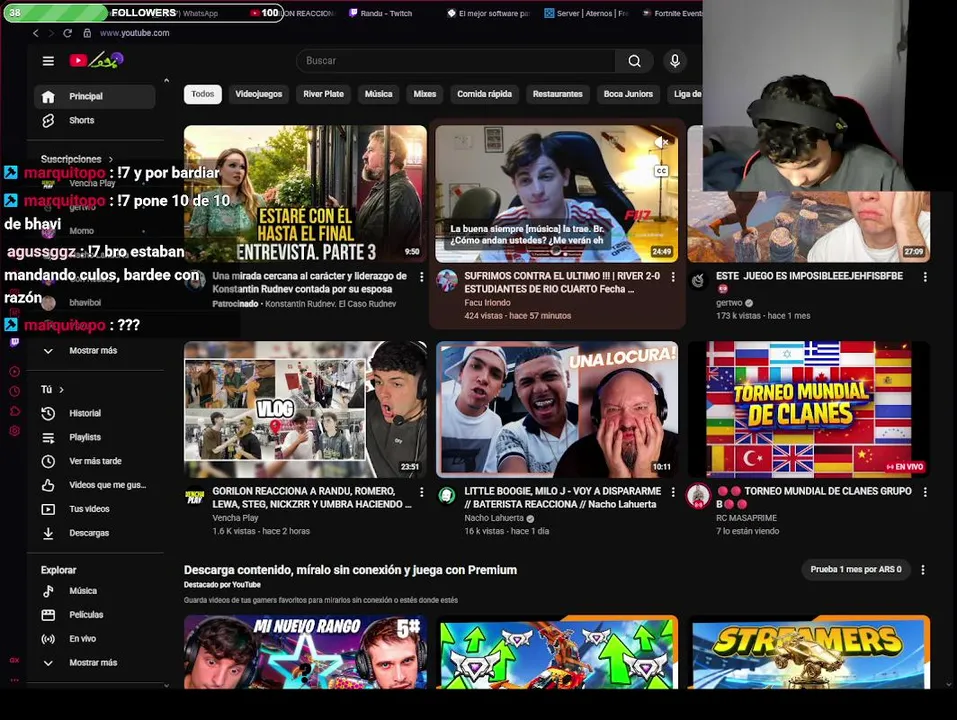Open the Vlog Gorilon Reacciona thumbnail

pos(305,409)
